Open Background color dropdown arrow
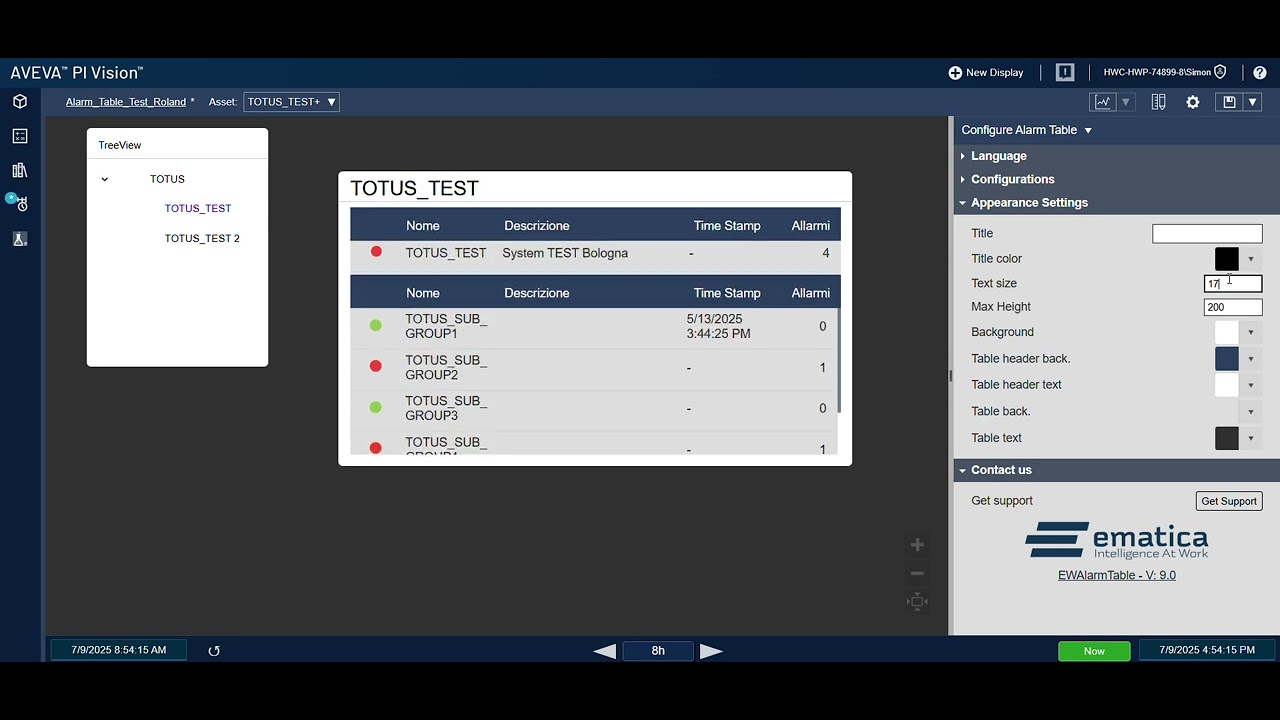This screenshot has height=720, width=1280. click(x=1250, y=332)
